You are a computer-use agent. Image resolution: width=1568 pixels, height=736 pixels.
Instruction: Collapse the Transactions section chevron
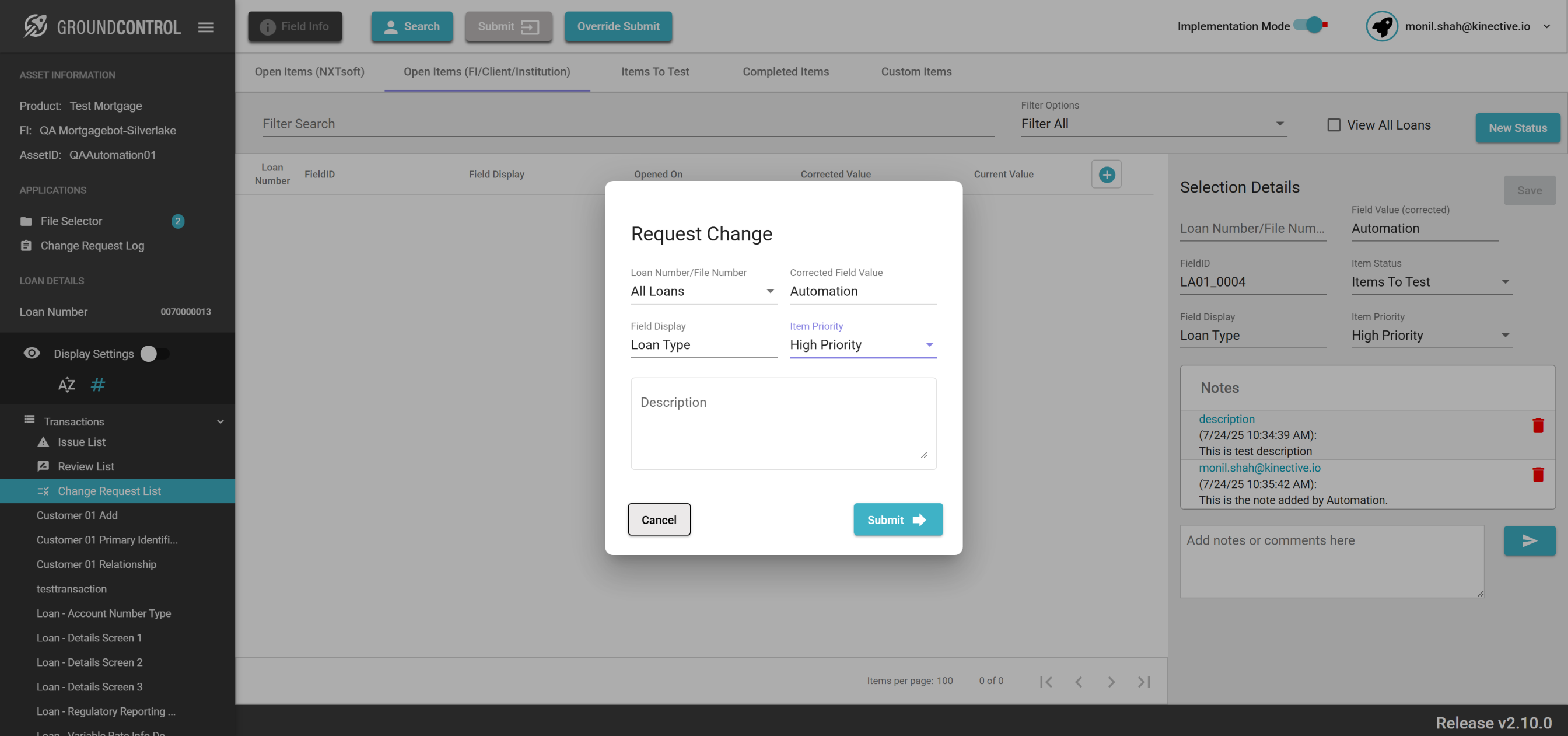click(x=220, y=421)
